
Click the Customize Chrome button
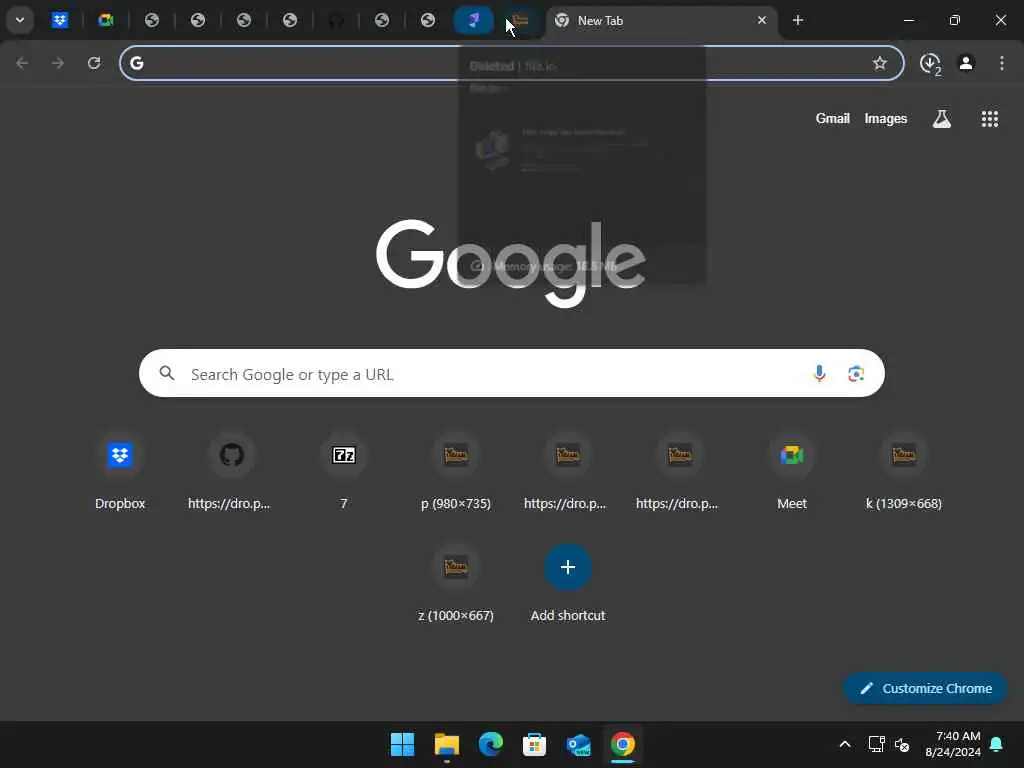925,688
